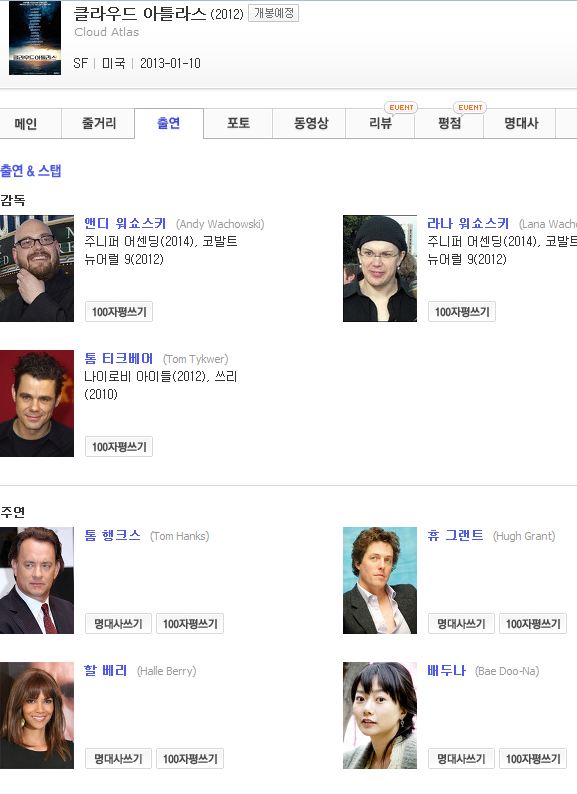The image size is (577, 794).
Task: Switch to the 줄거리 tab
Action: tap(98, 123)
